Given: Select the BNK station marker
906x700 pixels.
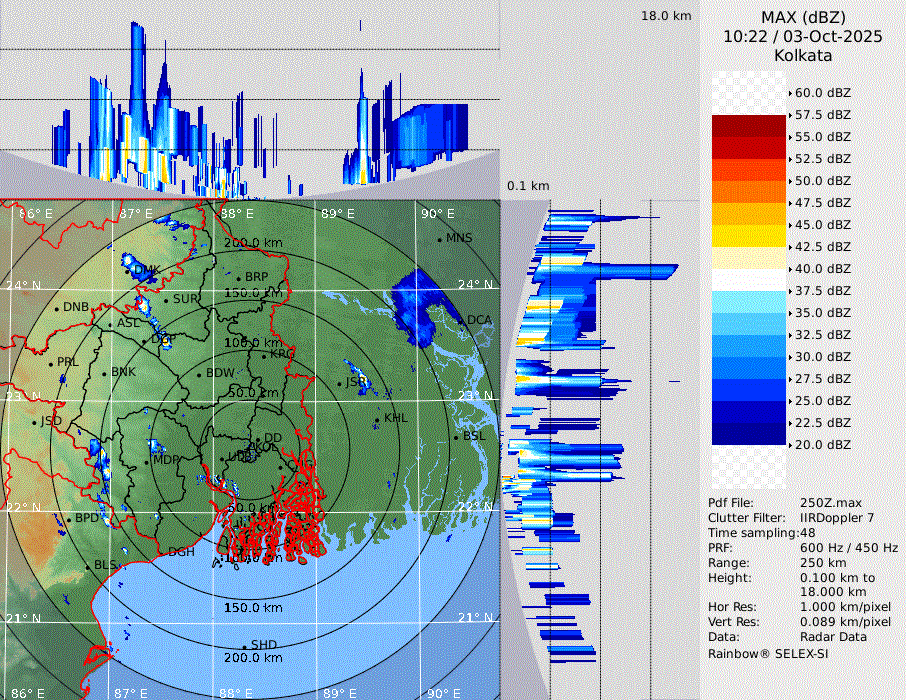Looking at the screenshot, I should coord(104,372).
